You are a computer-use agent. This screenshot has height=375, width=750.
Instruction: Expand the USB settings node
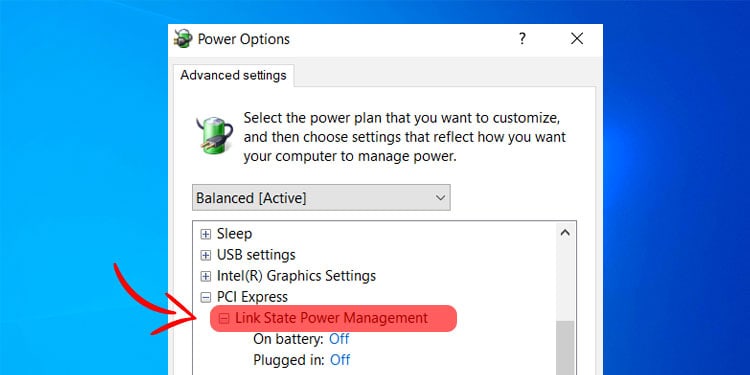point(206,255)
